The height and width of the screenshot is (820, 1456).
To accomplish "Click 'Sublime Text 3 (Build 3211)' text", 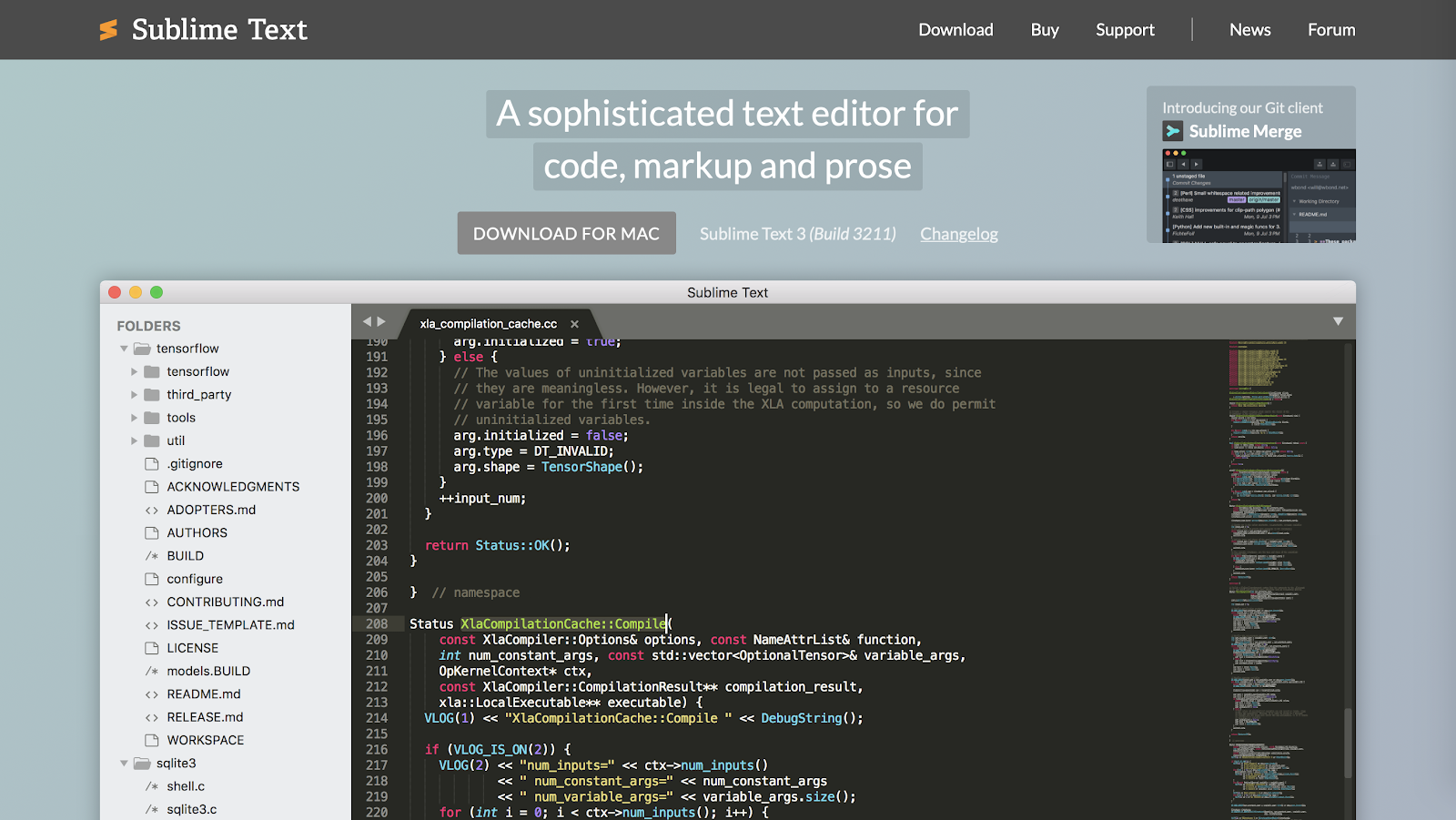I will pos(798,234).
